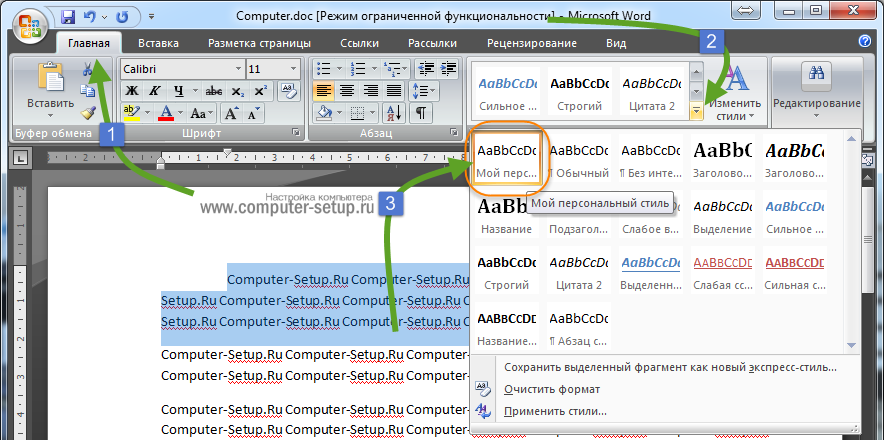Redo the last action
The width and height of the screenshot is (884, 440).
(x=122, y=16)
